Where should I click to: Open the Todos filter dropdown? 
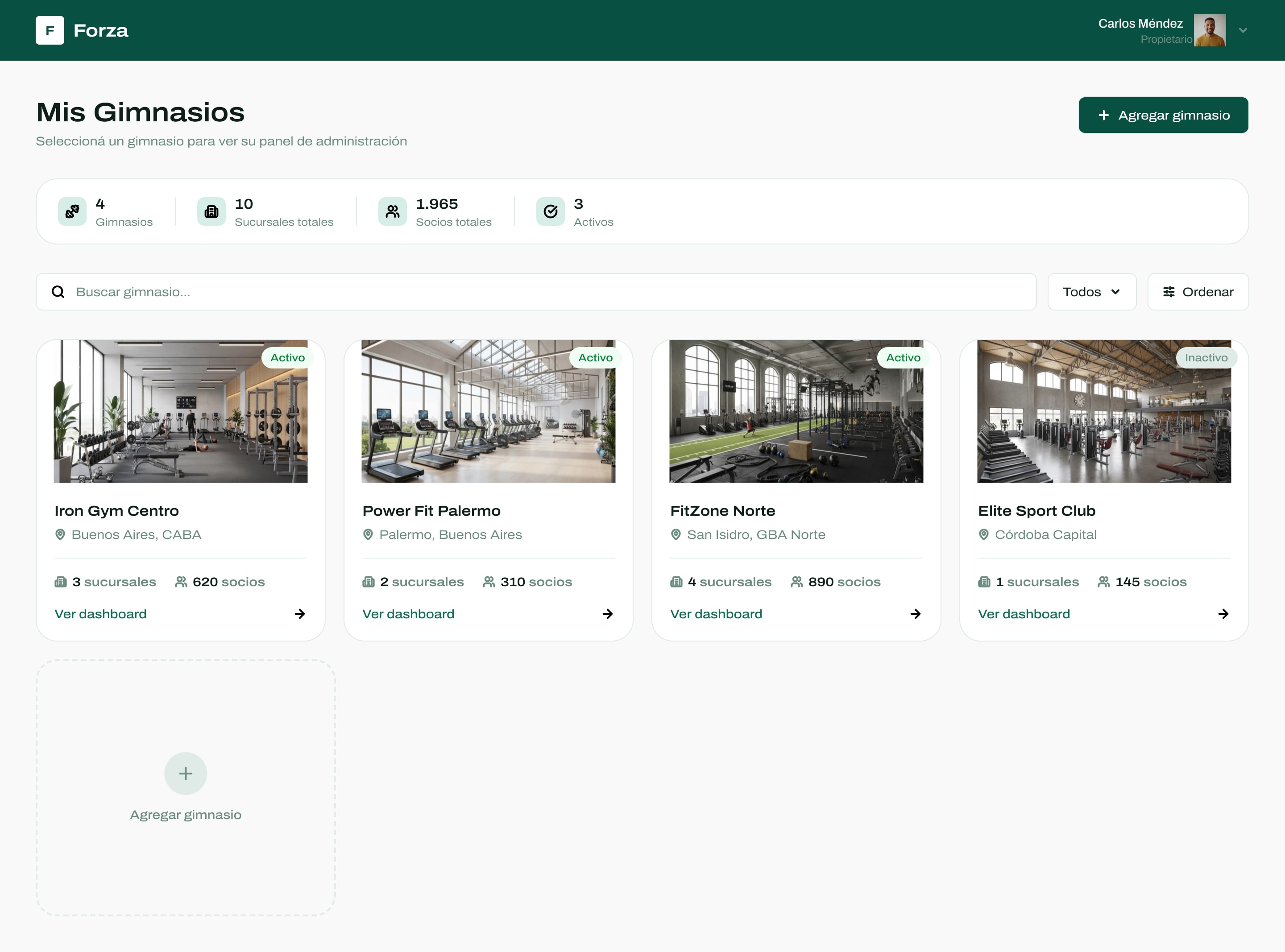tap(1091, 292)
